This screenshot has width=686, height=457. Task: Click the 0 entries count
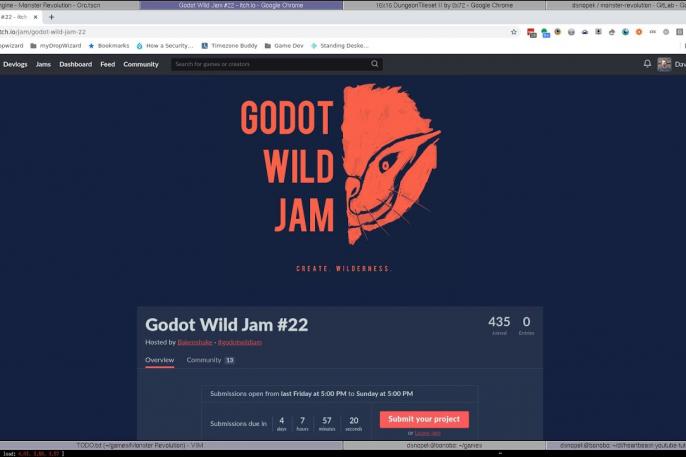tap(526, 325)
